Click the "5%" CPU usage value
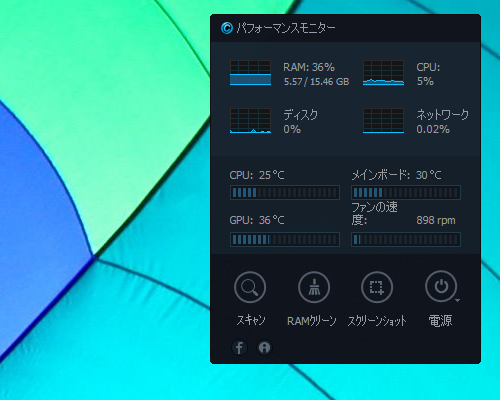 (425, 81)
